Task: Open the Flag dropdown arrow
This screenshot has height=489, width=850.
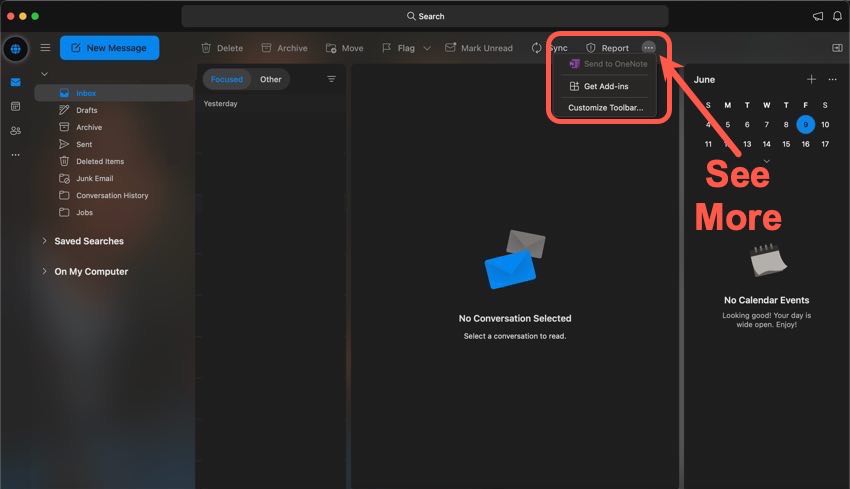Action: pyautogui.click(x=427, y=48)
